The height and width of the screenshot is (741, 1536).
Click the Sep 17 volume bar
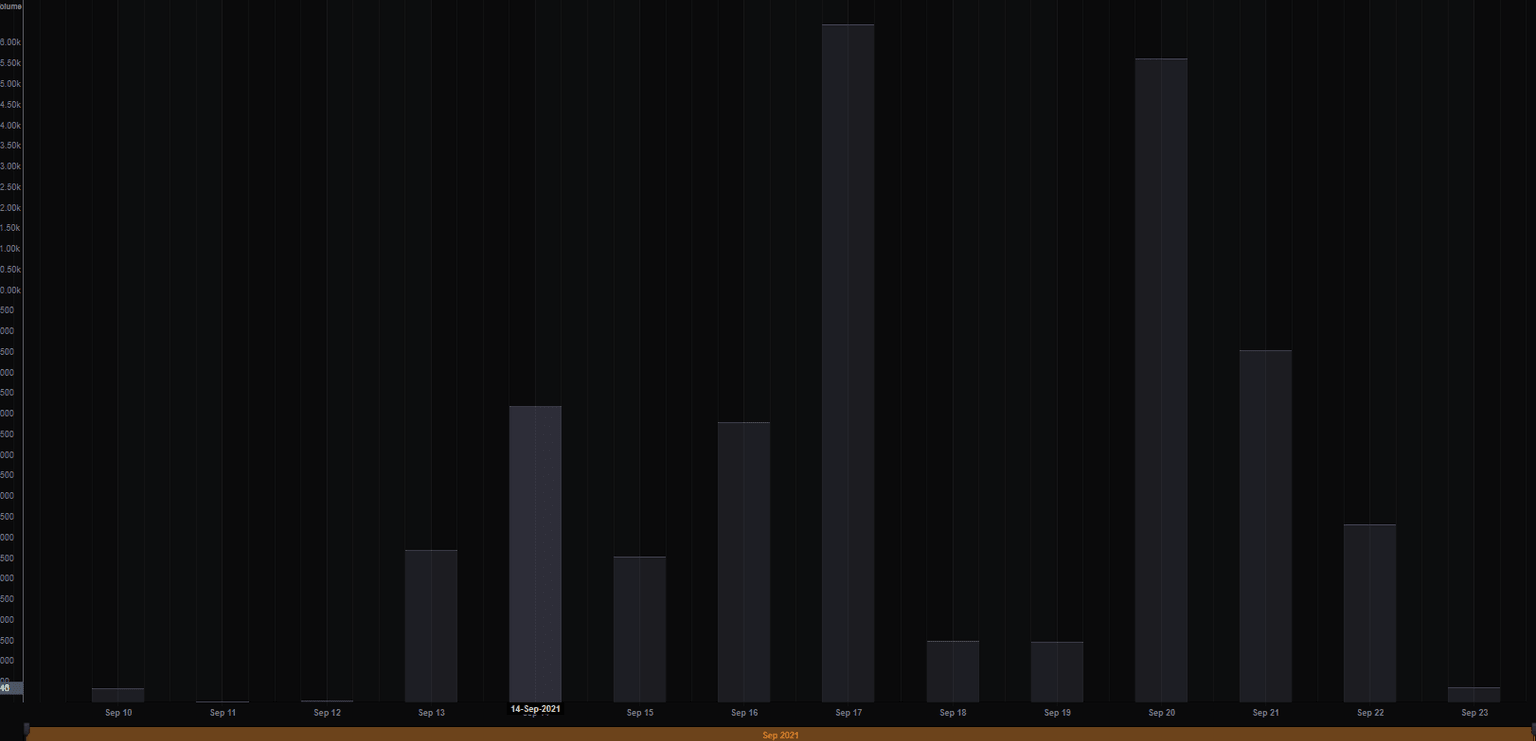tap(848, 363)
